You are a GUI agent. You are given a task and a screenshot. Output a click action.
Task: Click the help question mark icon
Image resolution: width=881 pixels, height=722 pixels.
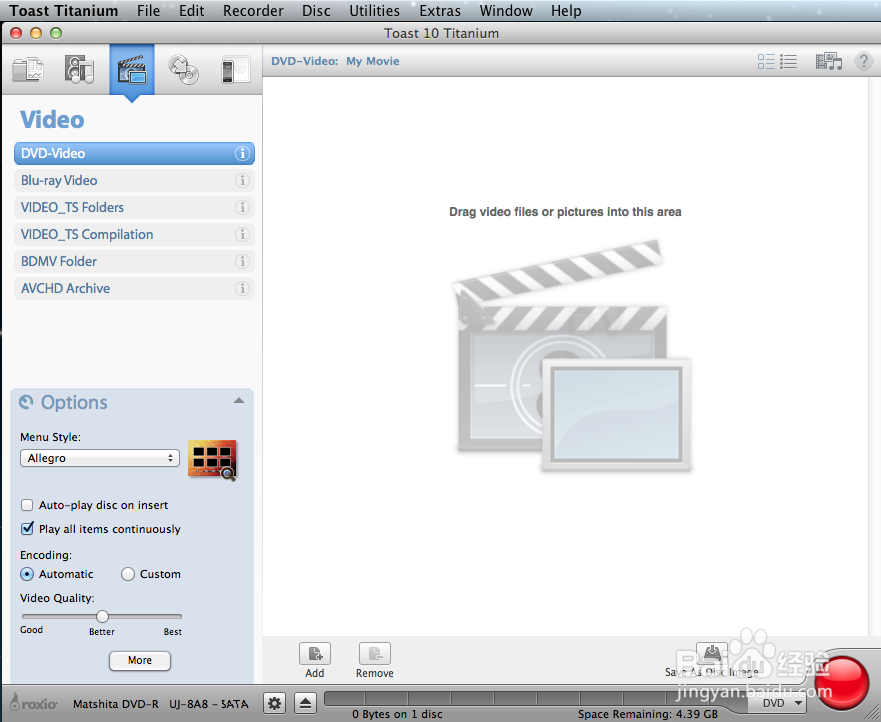point(863,61)
